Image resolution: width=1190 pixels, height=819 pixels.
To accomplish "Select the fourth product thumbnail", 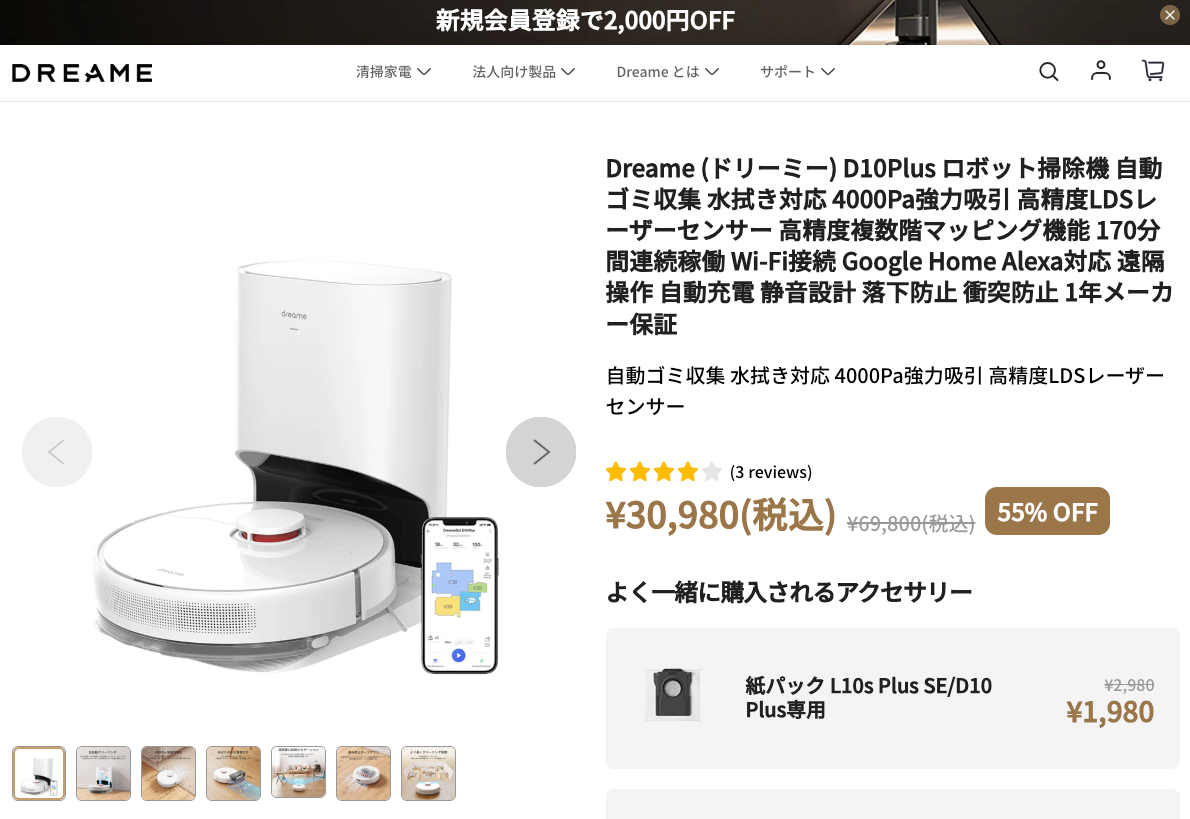I will point(233,773).
